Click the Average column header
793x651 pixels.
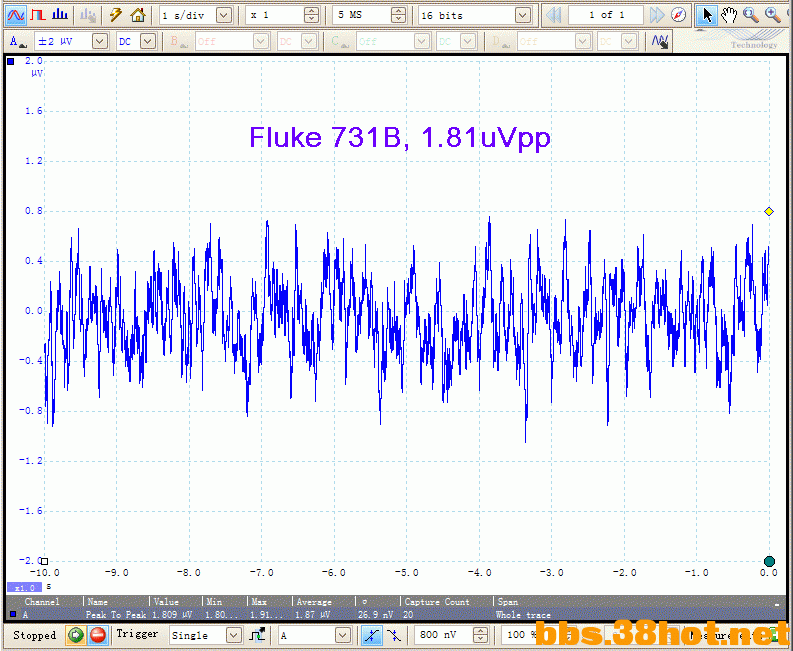[314, 602]
